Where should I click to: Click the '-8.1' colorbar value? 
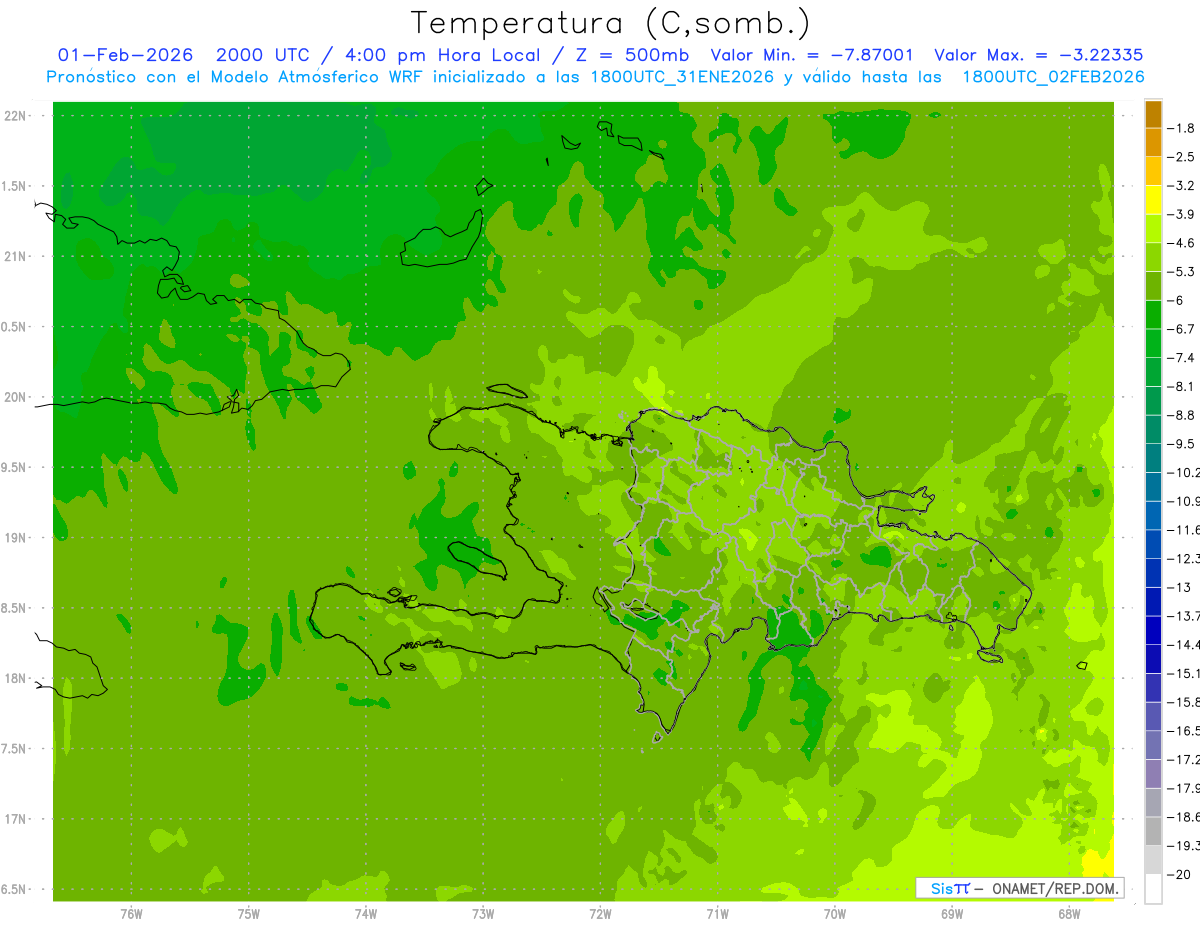pos(1181,386)
